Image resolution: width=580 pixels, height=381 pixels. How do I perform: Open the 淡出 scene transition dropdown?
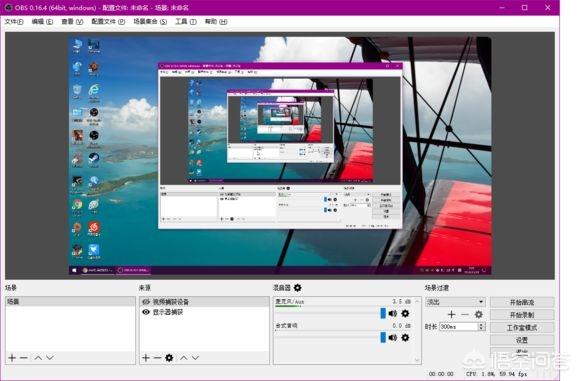coord(455,302)
